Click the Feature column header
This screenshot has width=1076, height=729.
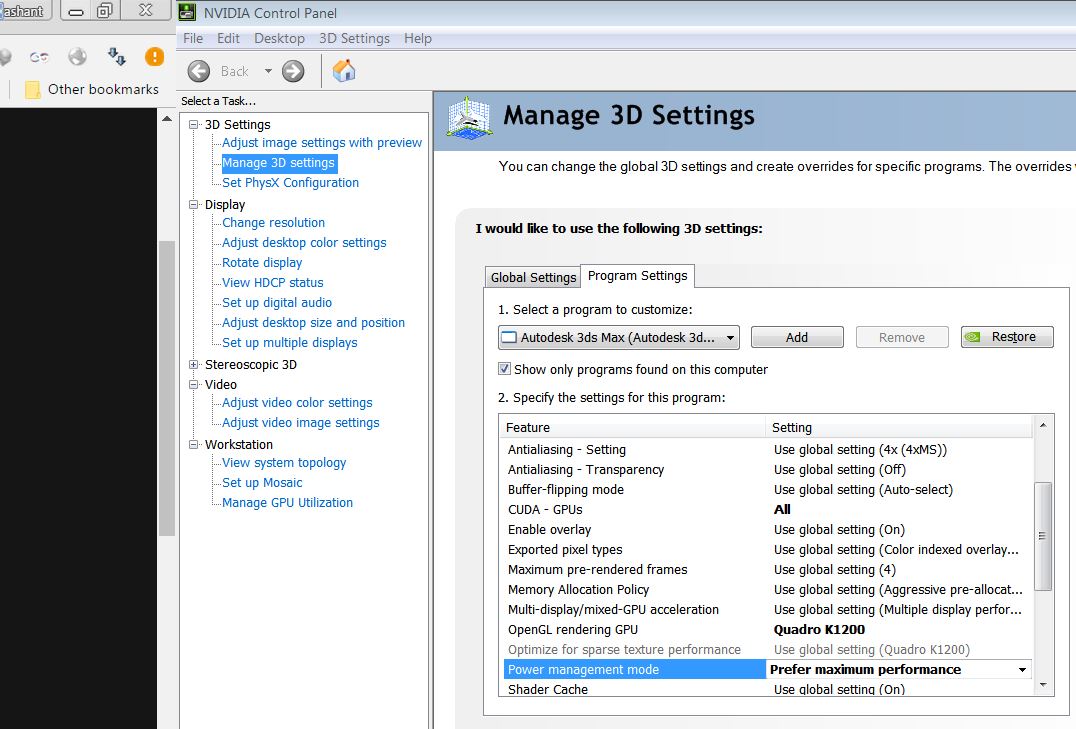coord(633,427)
